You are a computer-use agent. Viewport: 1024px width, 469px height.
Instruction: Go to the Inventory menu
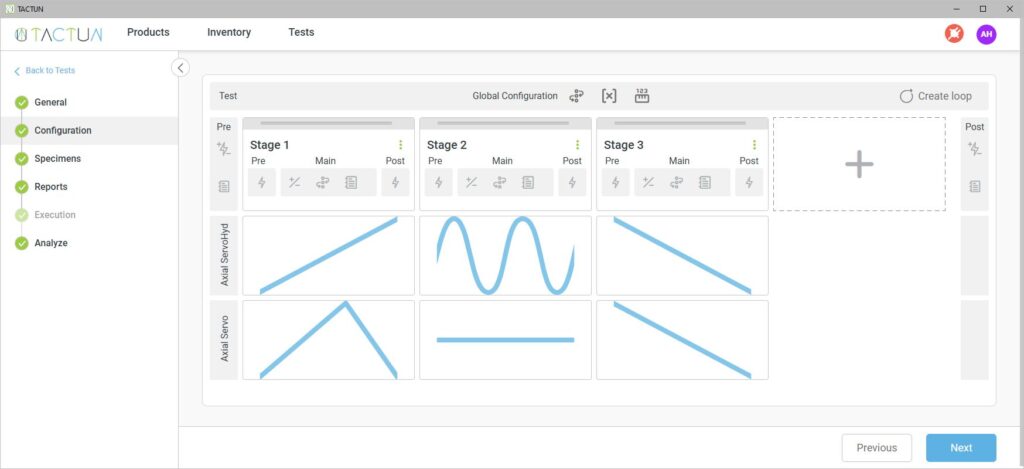pos(229,32)
